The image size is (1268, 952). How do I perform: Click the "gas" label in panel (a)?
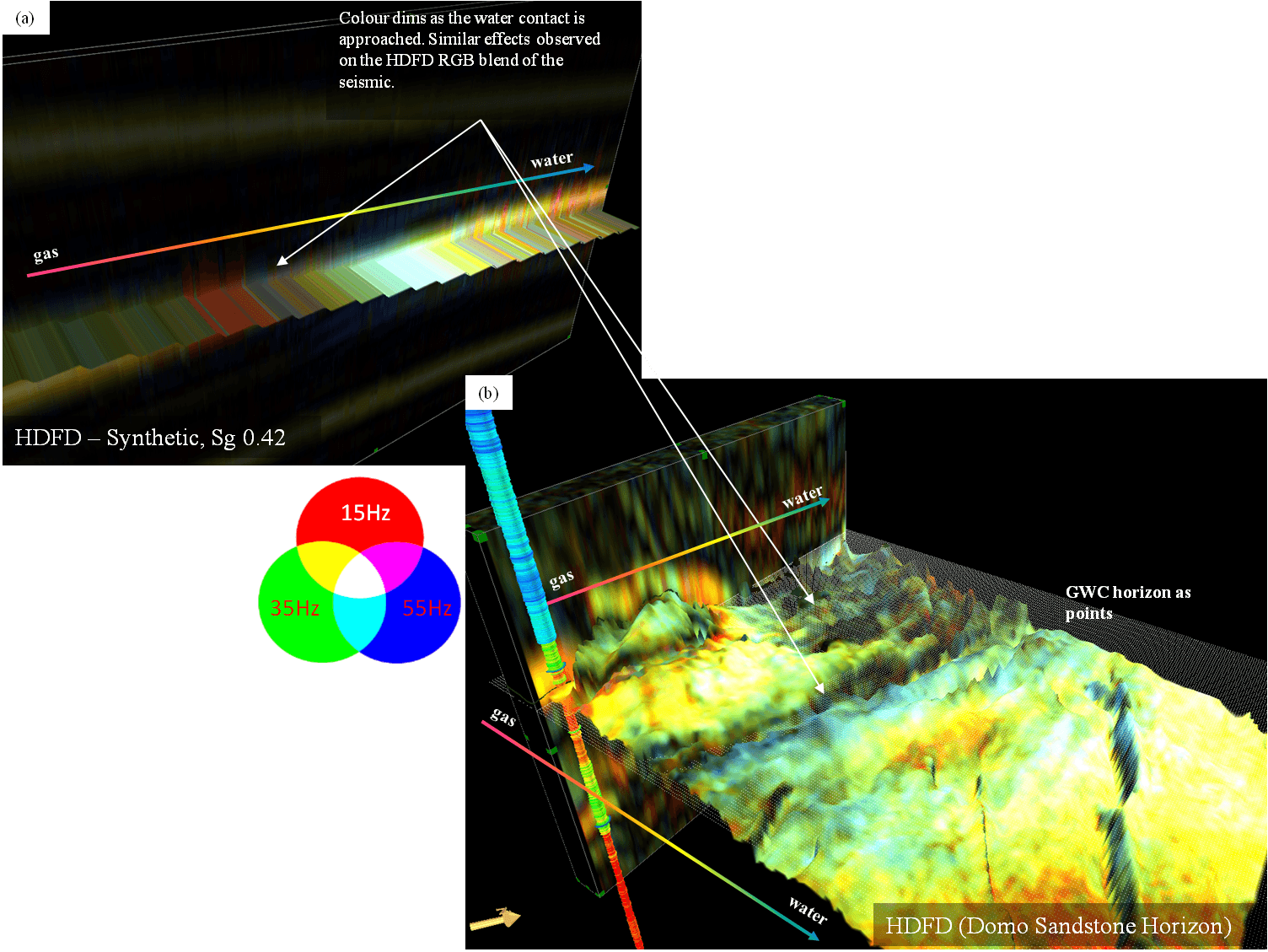[x=46, y=254]
